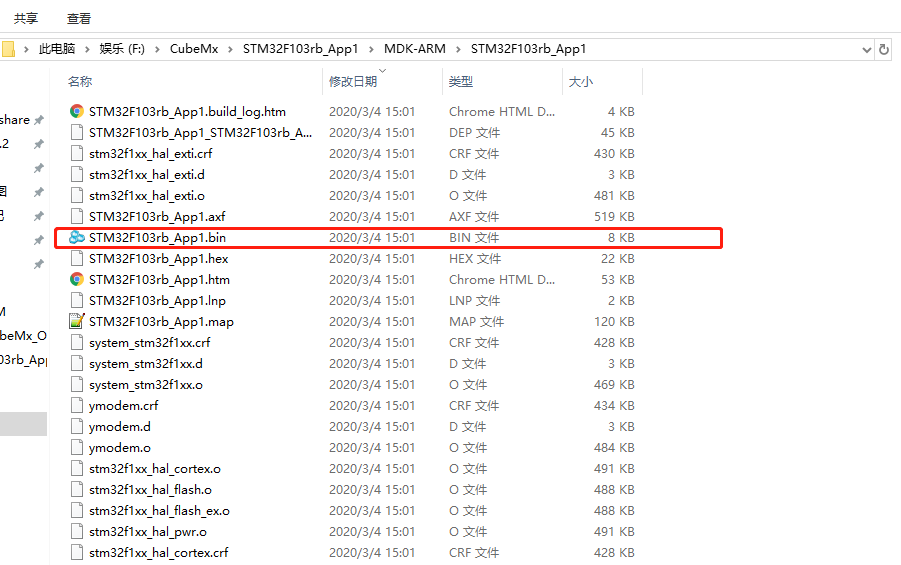Select file name STM32F103rb_App1.map
The image size is (901, 565).
point(161,322)
